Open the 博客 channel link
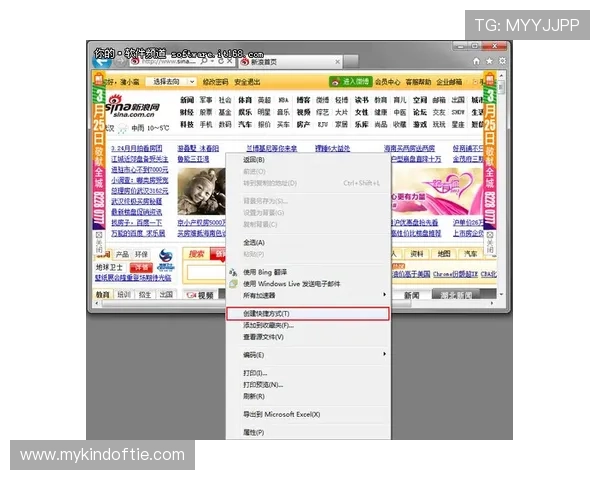600x480 pixels. (303, 100)
